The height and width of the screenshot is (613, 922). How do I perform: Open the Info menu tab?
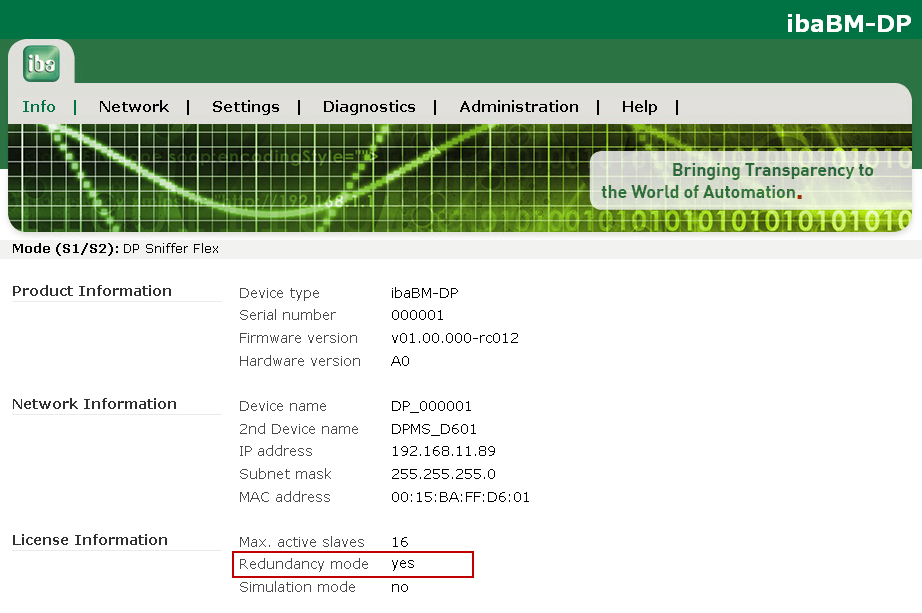(39, 106)
